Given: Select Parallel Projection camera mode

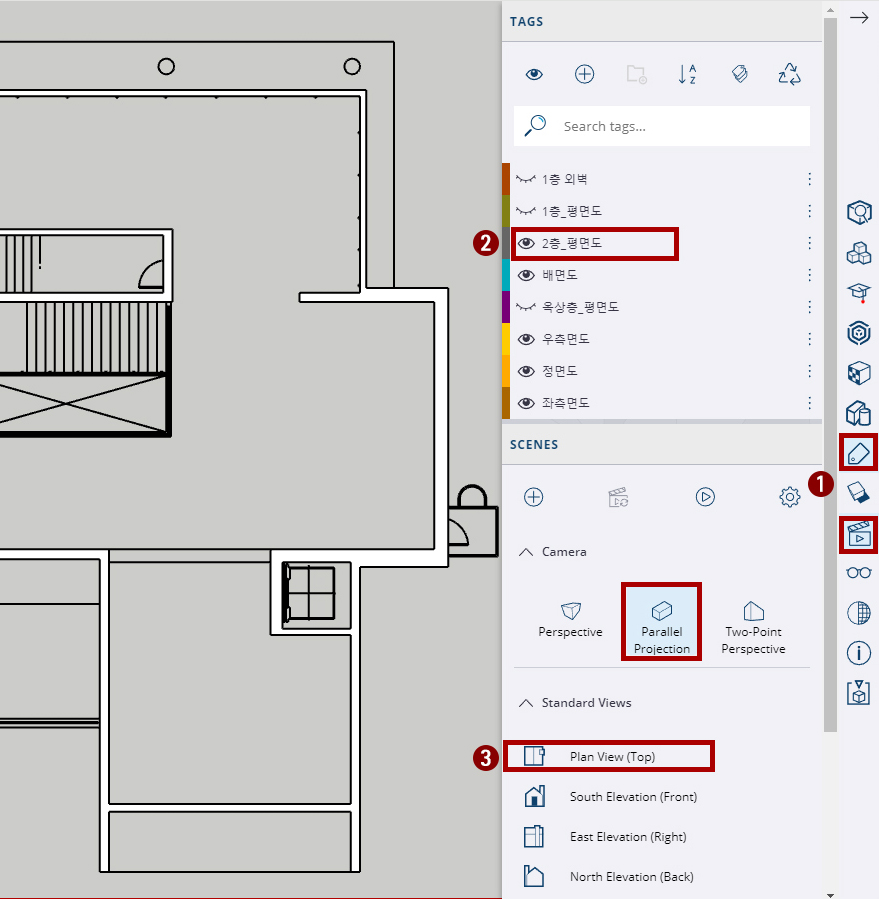Looking at the screenshot, I should 662,622.
